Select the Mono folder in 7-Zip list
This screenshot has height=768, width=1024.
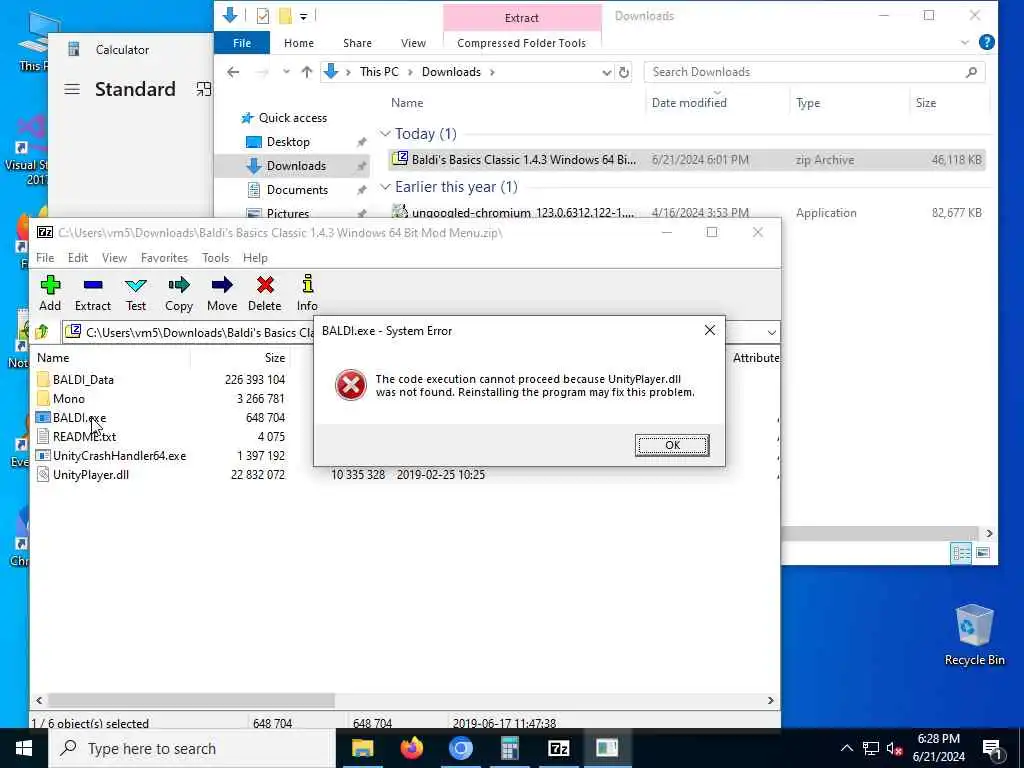pyautogui.click(x=69, y=398)
